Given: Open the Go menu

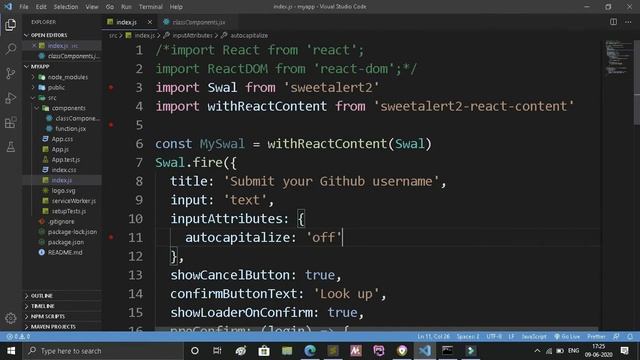Looking at the screenshot, I should [110, 7].
